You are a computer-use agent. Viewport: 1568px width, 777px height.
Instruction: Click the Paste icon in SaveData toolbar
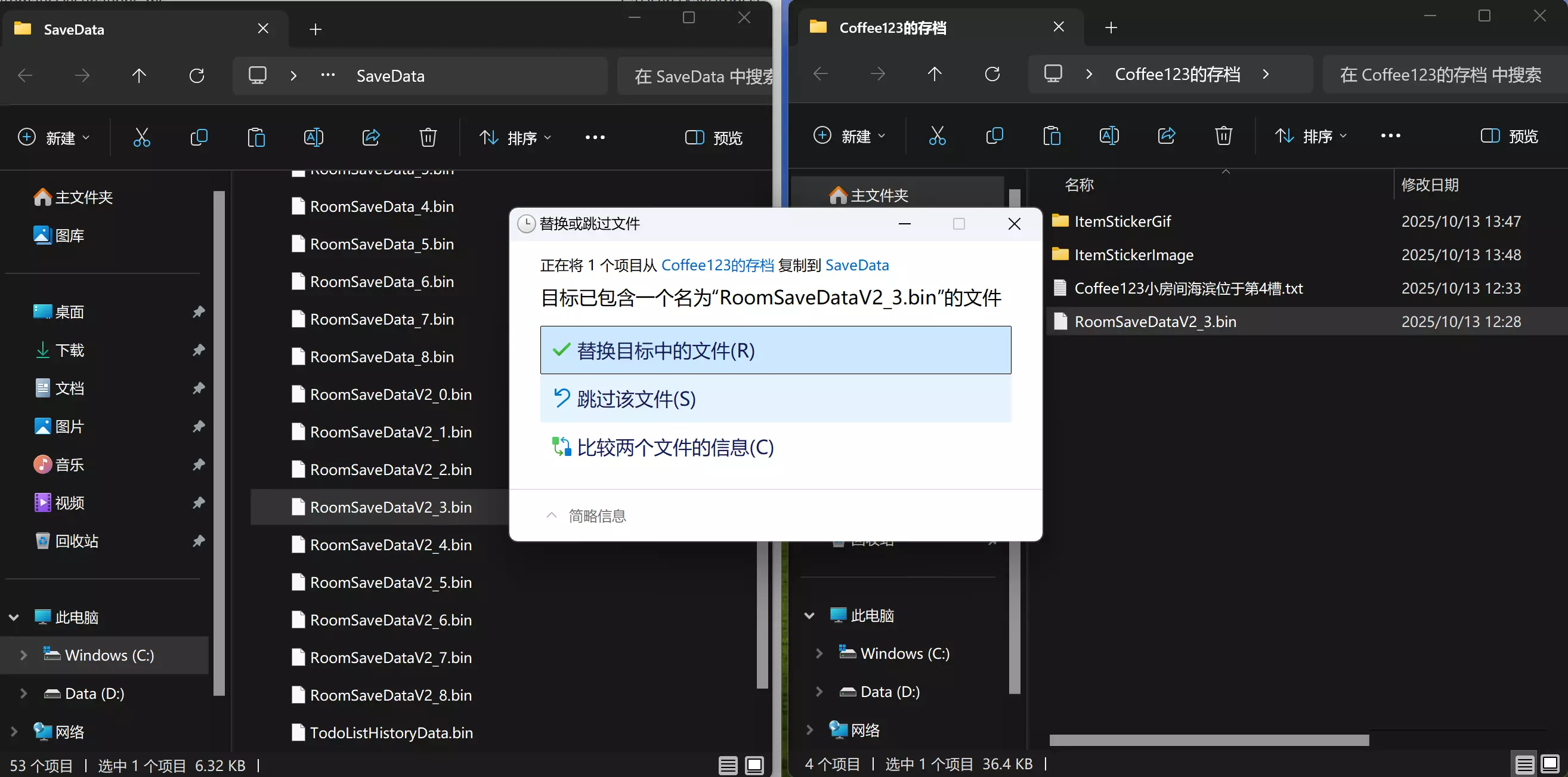coord(256,138)
